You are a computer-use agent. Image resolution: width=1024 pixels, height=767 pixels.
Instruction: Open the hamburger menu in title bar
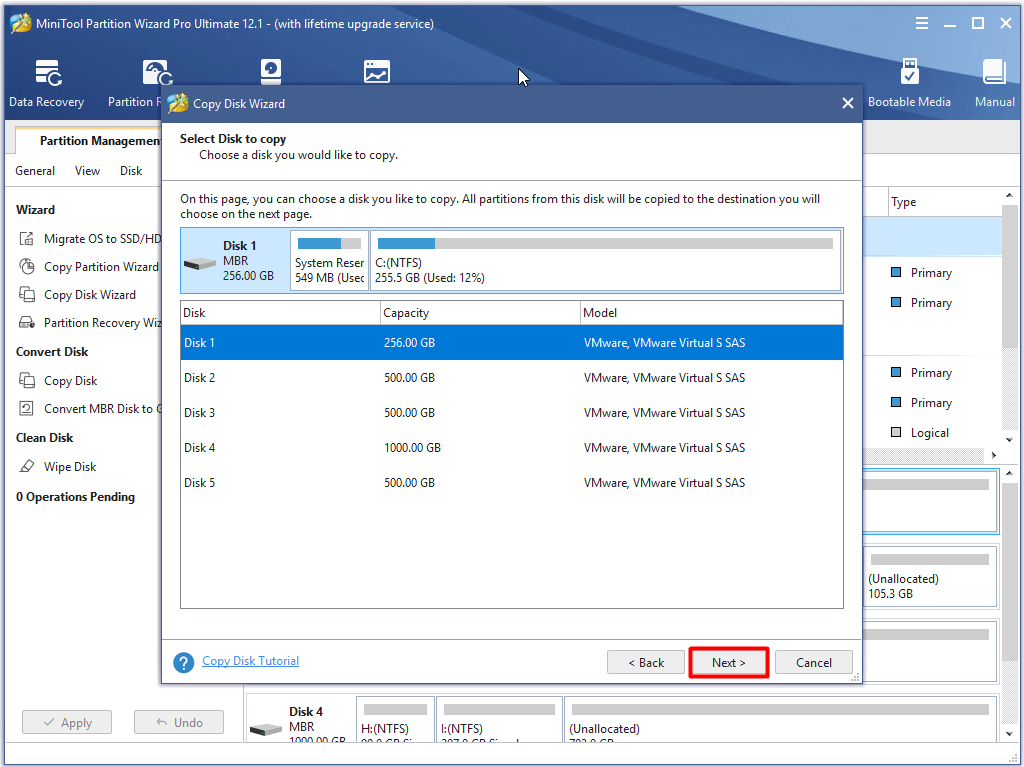[x=921, y=24]
